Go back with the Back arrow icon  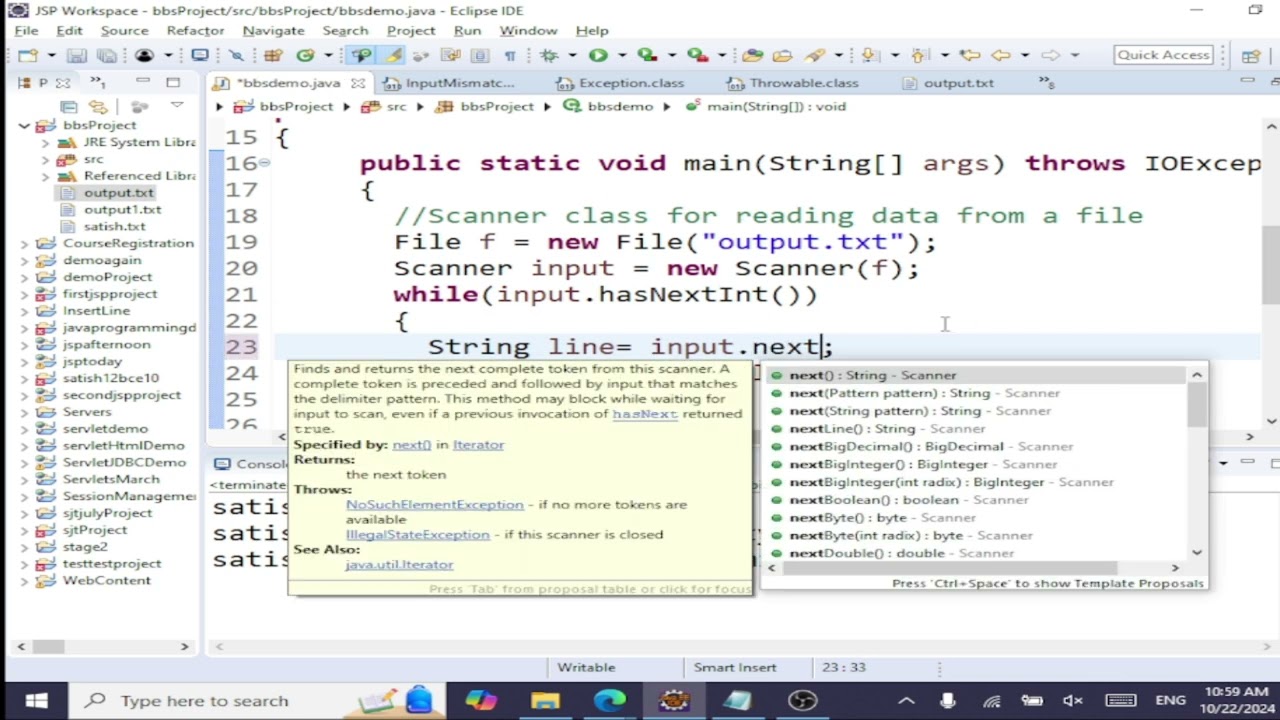[x=1001, y=56]
